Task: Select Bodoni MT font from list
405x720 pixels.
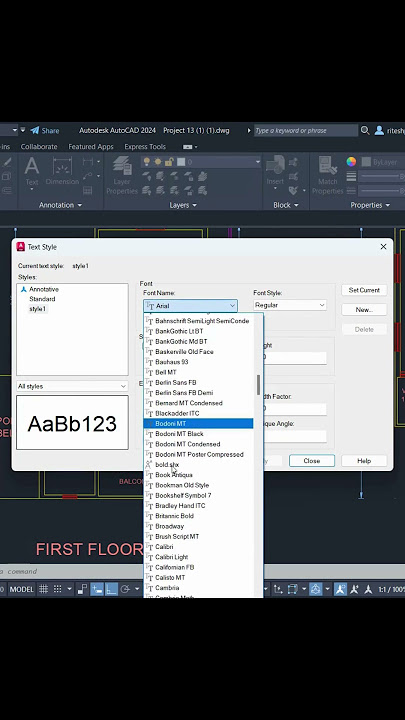Action: [x=198, y=423]
